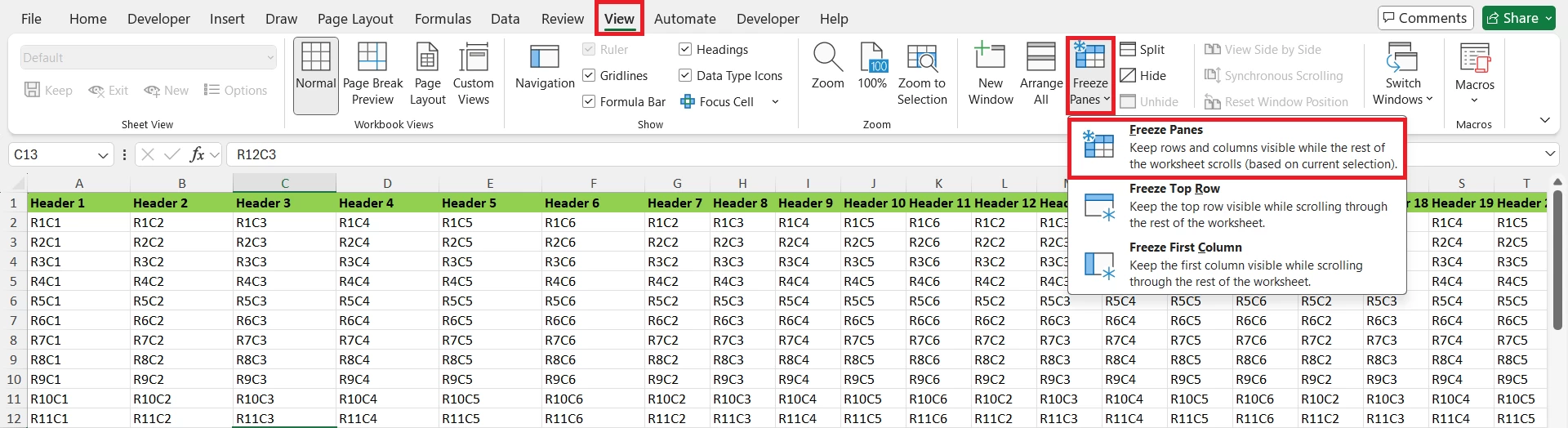
Task: Set zoom to 100%
Action: 872,67
